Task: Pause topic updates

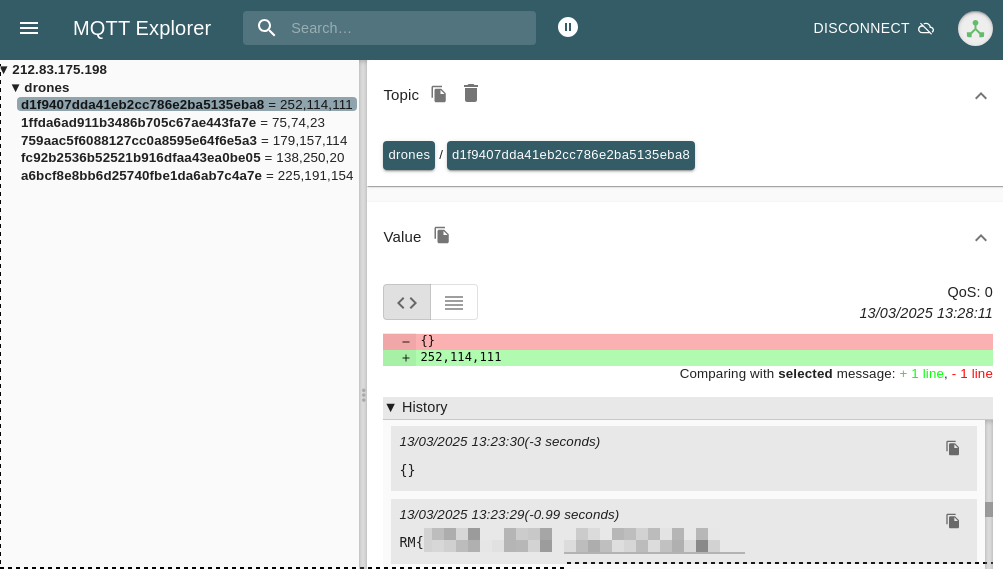Action: [x=568, y=27]
